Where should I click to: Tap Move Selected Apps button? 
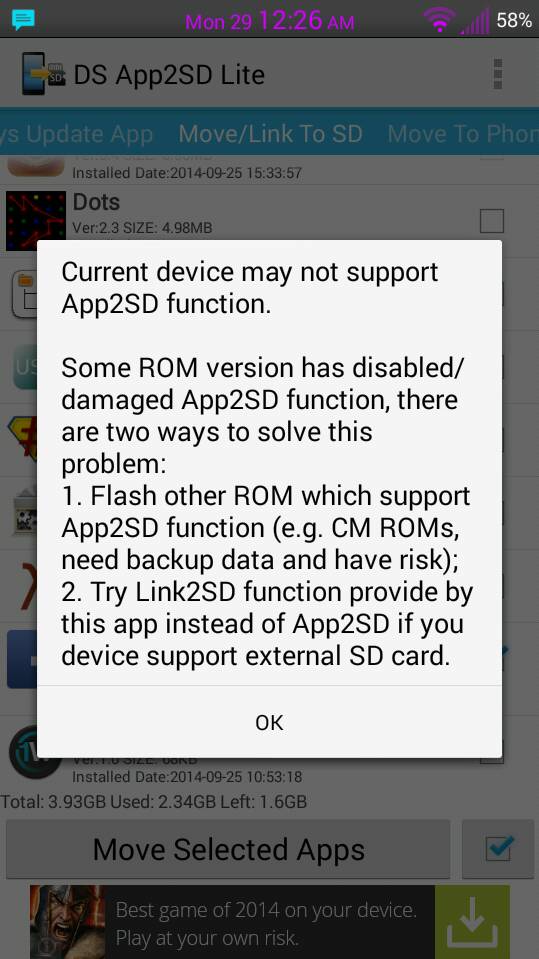tap(228, 849)
